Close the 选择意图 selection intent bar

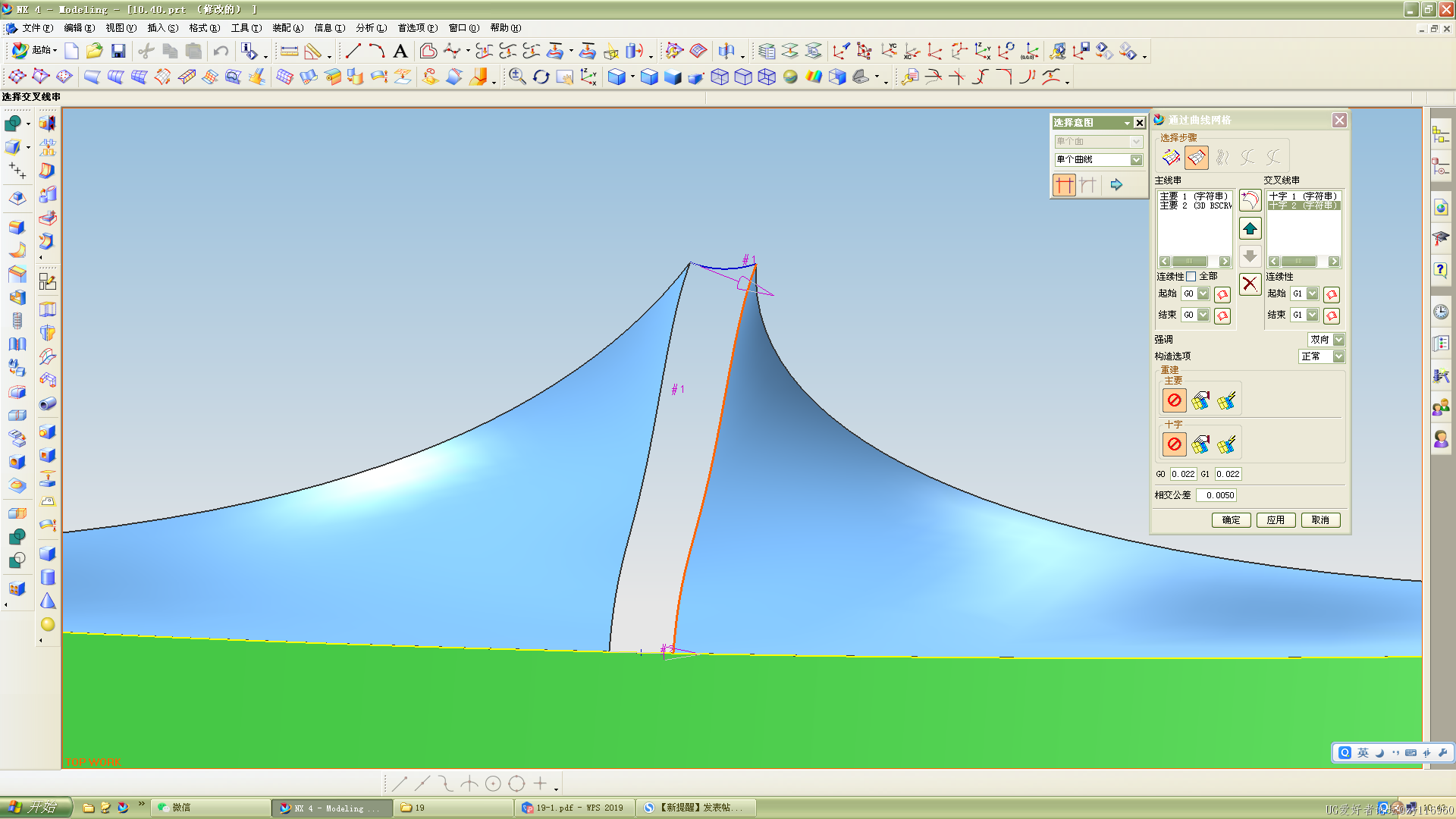click(x=1139, y=123)
